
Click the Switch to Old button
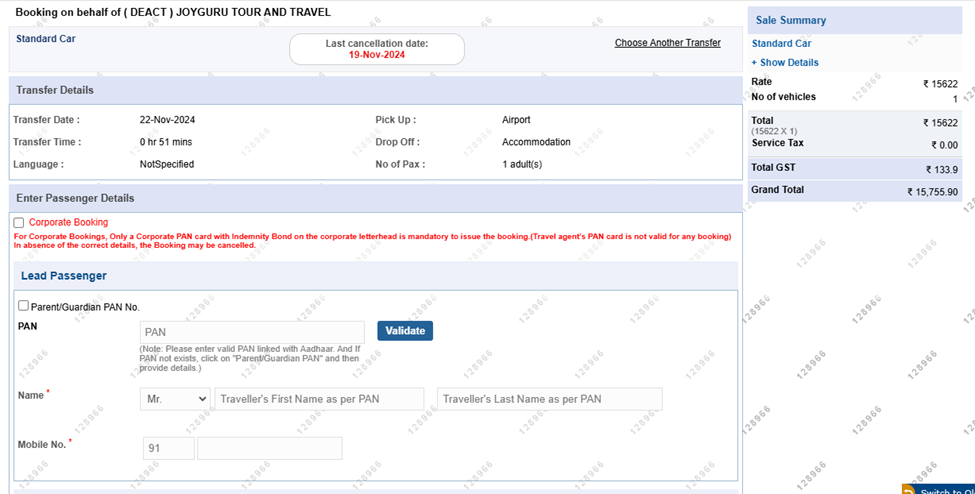point(945,490)
